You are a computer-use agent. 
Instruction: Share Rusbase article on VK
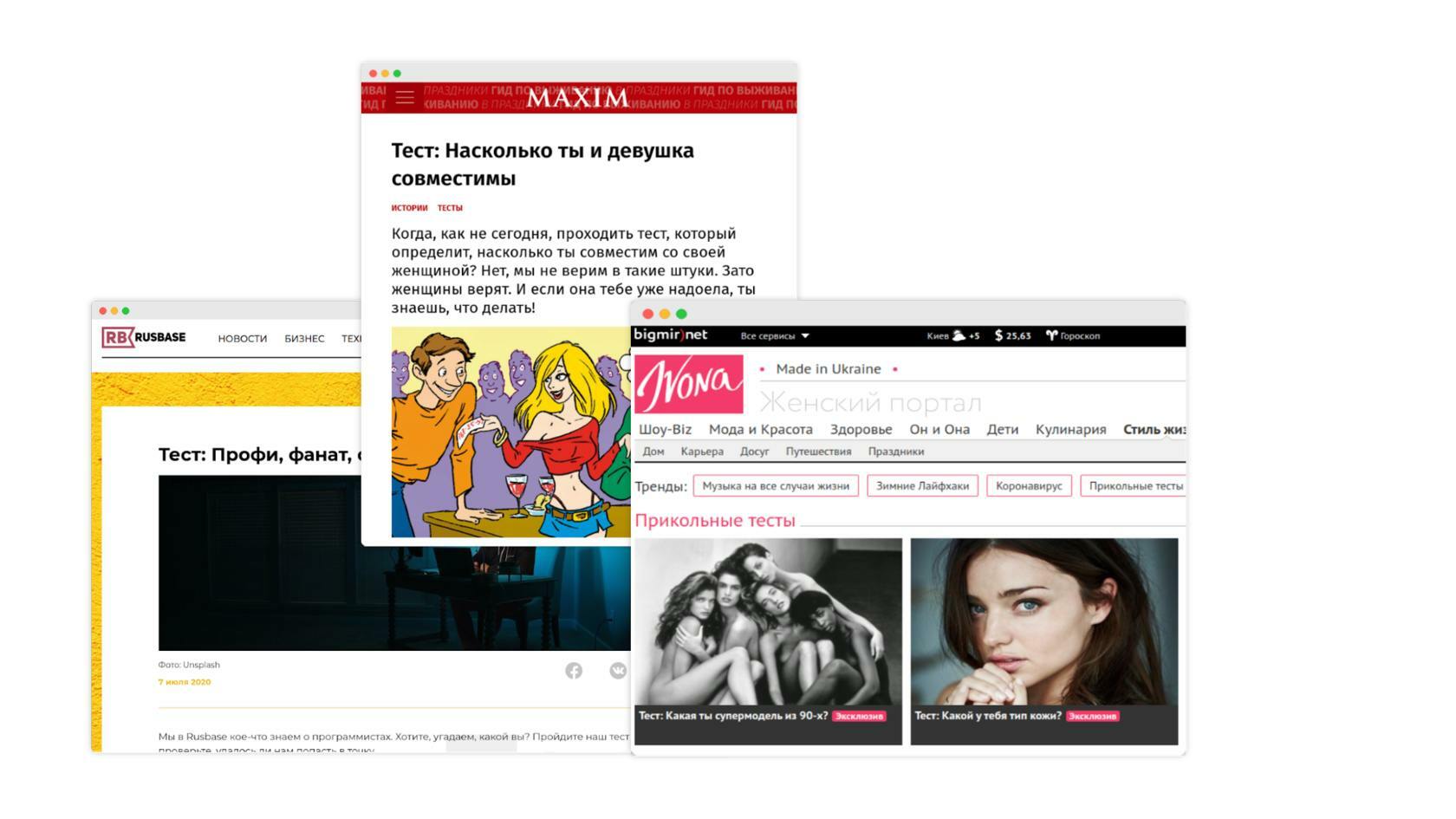tap(618, 671)
